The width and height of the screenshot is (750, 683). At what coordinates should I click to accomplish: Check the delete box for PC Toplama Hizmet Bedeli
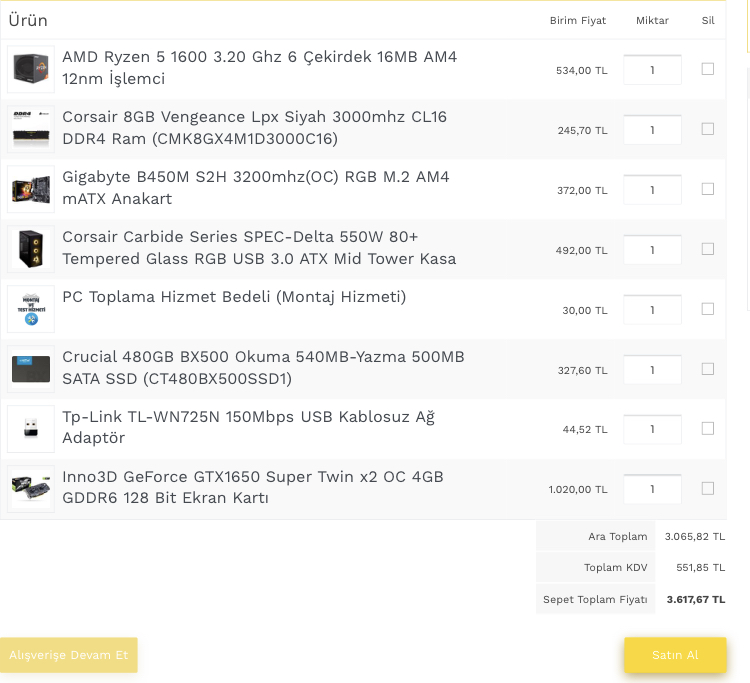[707, 309]
